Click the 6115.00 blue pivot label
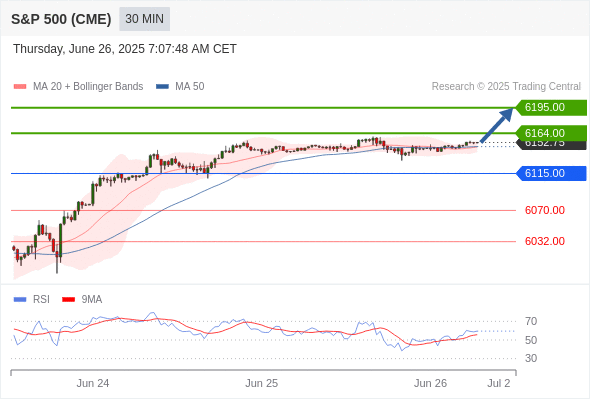Image resolution: width=590 pixels, height=400 pixels. click(551, 173)
